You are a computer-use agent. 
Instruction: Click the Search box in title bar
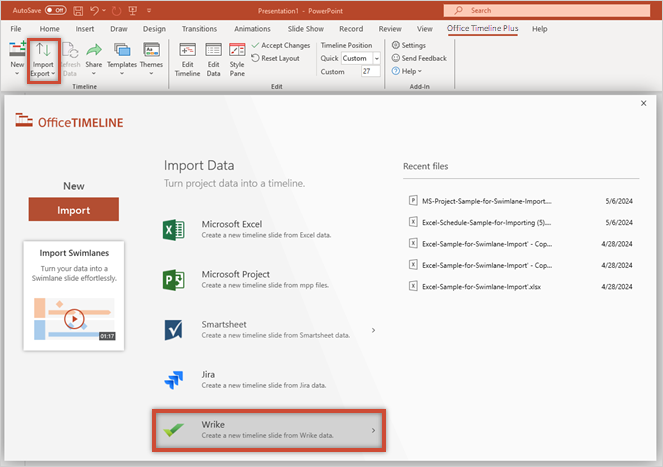click(x=547, y=11)
